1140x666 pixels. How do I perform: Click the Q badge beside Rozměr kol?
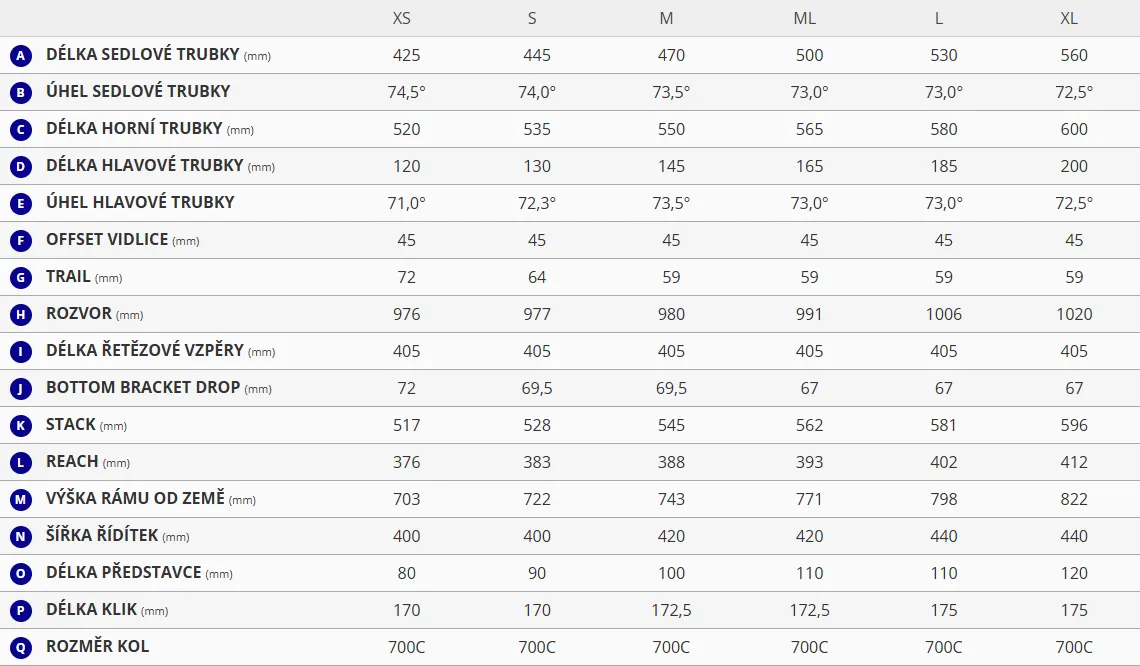point(20,647)
